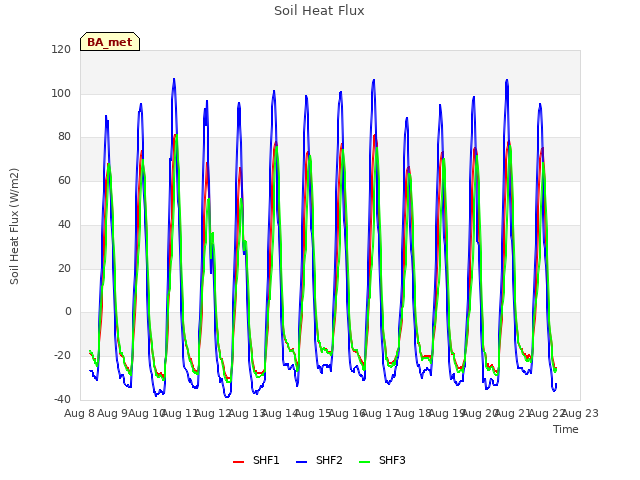Click the Aug 13 x-axis label

[x=247, y=413]
